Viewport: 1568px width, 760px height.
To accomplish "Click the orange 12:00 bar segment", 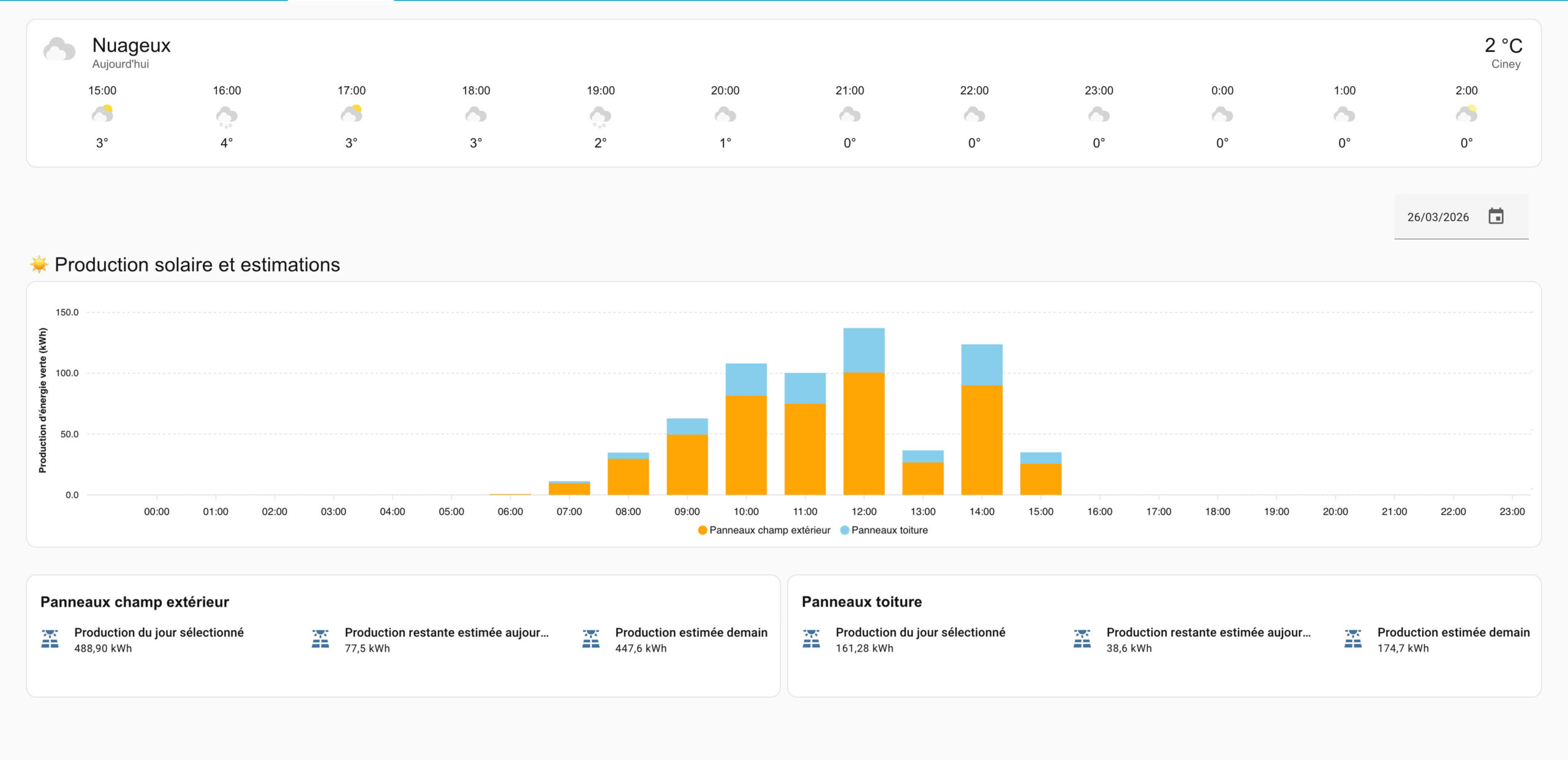I will [864, 433].
